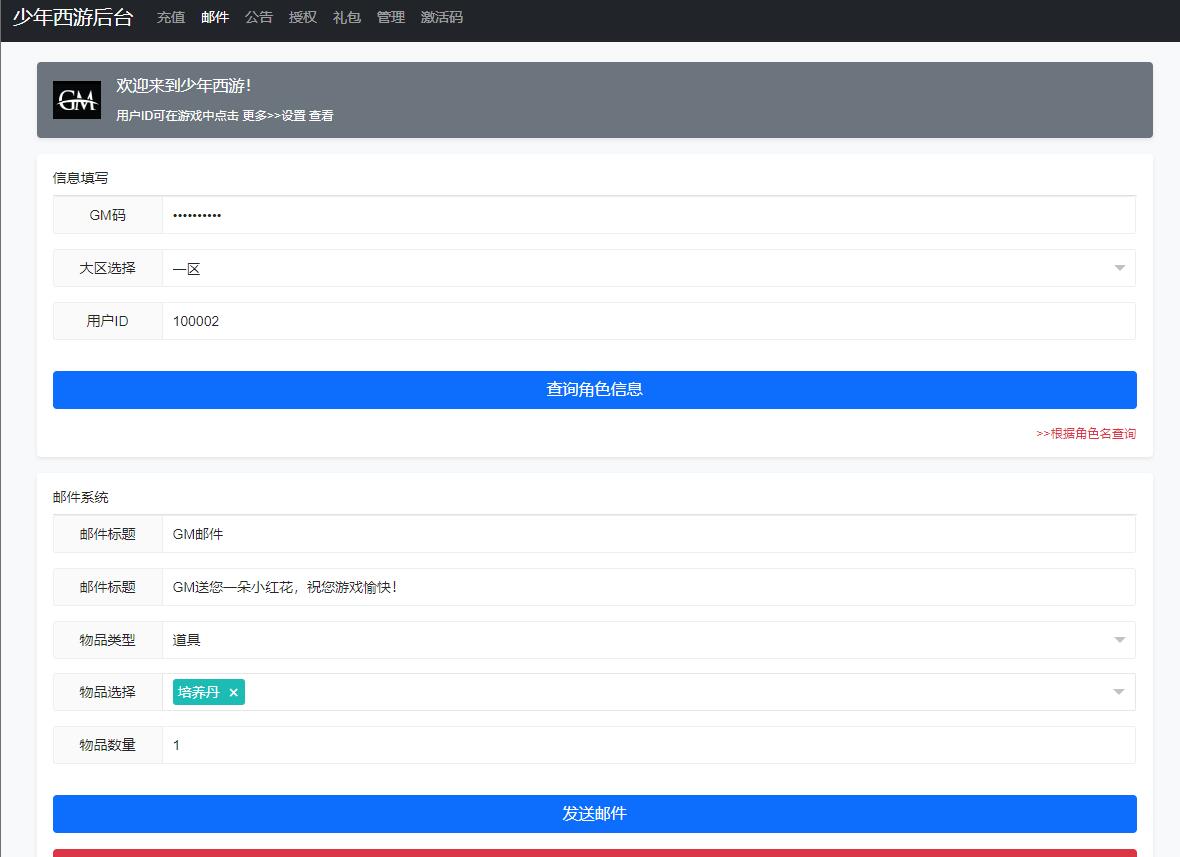Open the 管理 nav tab
Viewport: 1180px width, 857px height.
tap(391, 17)
